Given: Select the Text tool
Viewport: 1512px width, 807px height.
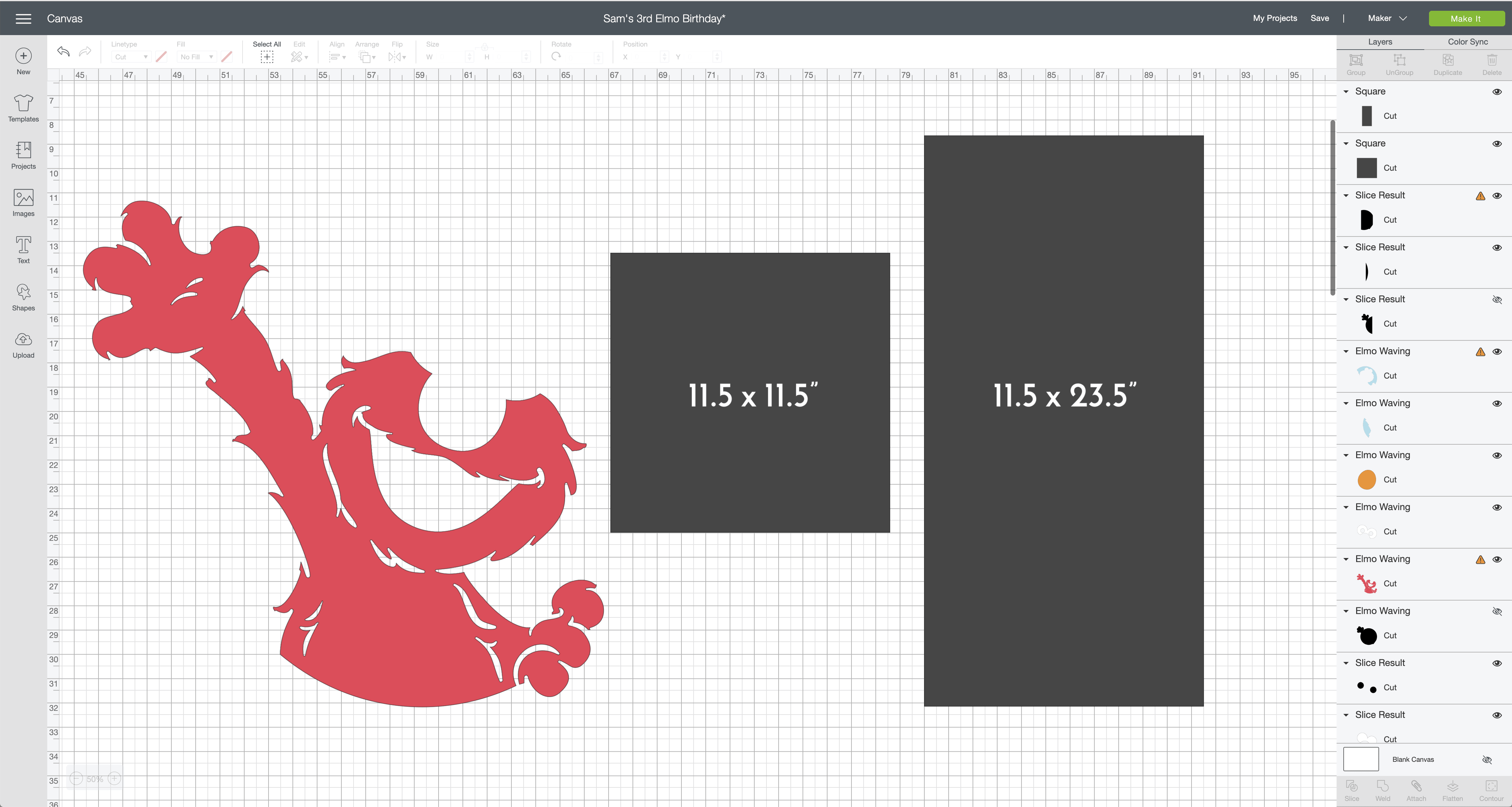Looking at the screenshot, I should pos(24,245).
